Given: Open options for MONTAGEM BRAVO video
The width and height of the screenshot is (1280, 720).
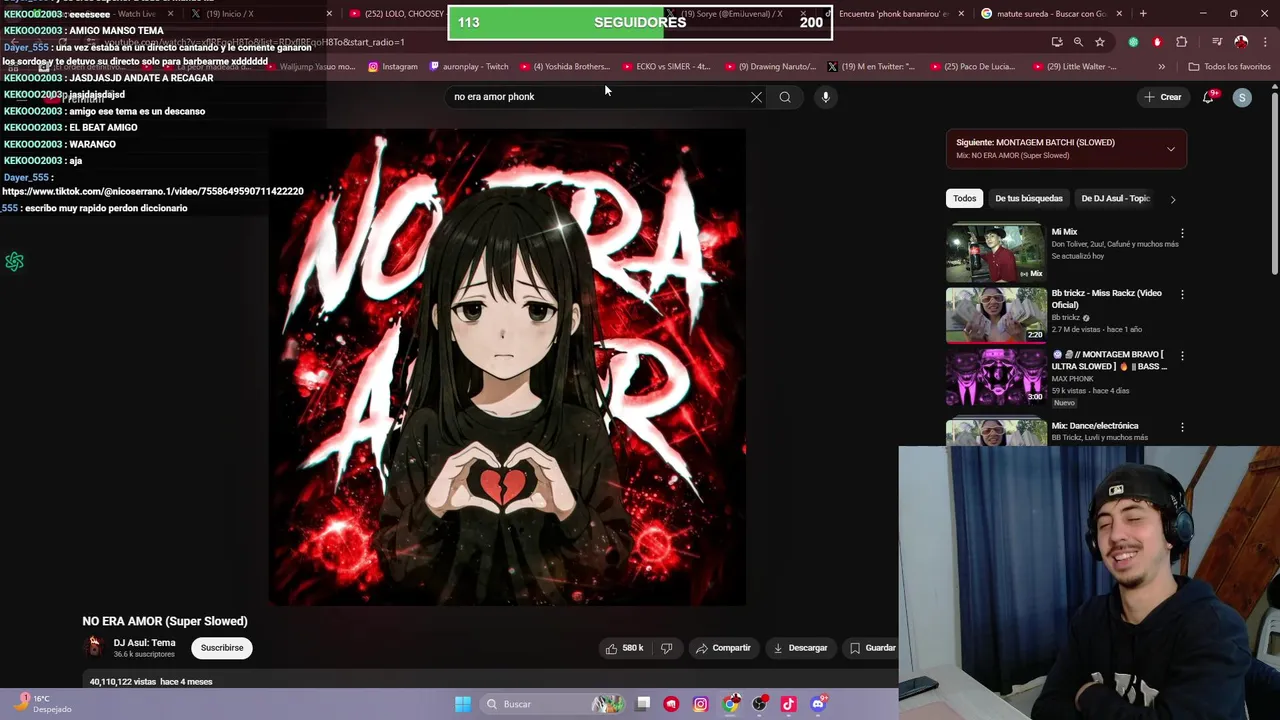Looking at the screenshot, I should point(1182,356).
